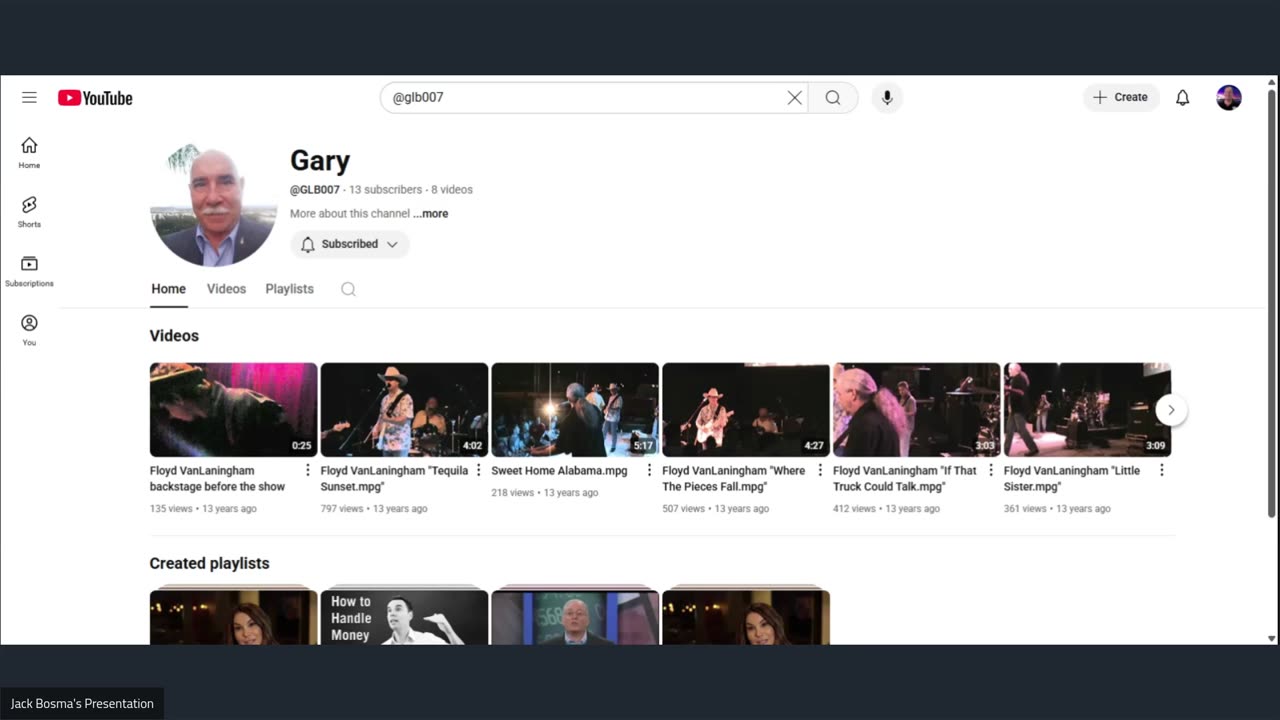The width and height of the screenshot is (1280, 720).
Task: Show next videos with right arrow
Action: pos(1171,410)
